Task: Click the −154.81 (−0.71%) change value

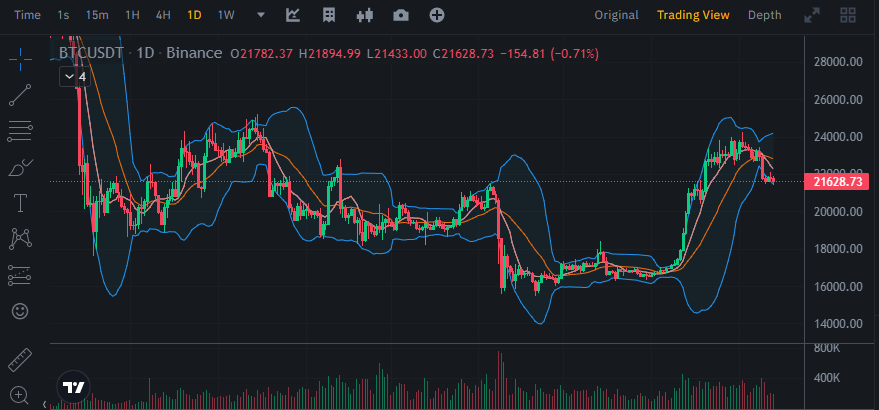Action: coord(549,54)
